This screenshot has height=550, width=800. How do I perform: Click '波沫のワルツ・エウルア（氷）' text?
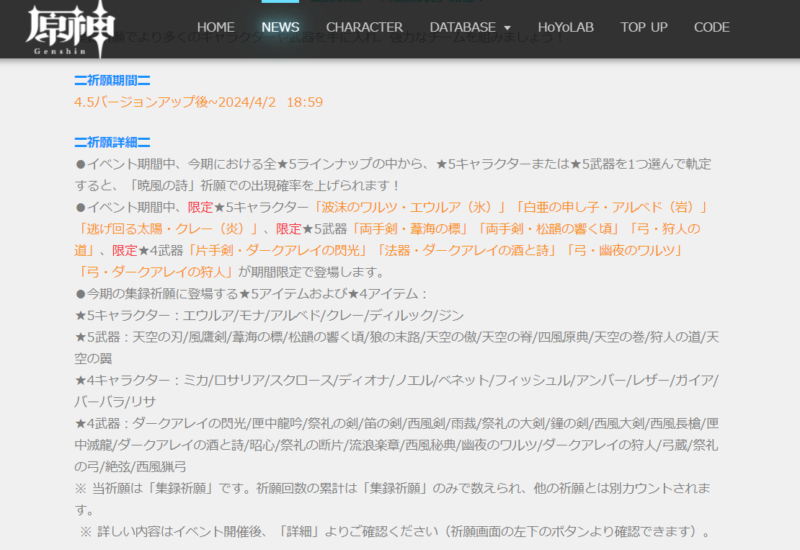(409, 207)
